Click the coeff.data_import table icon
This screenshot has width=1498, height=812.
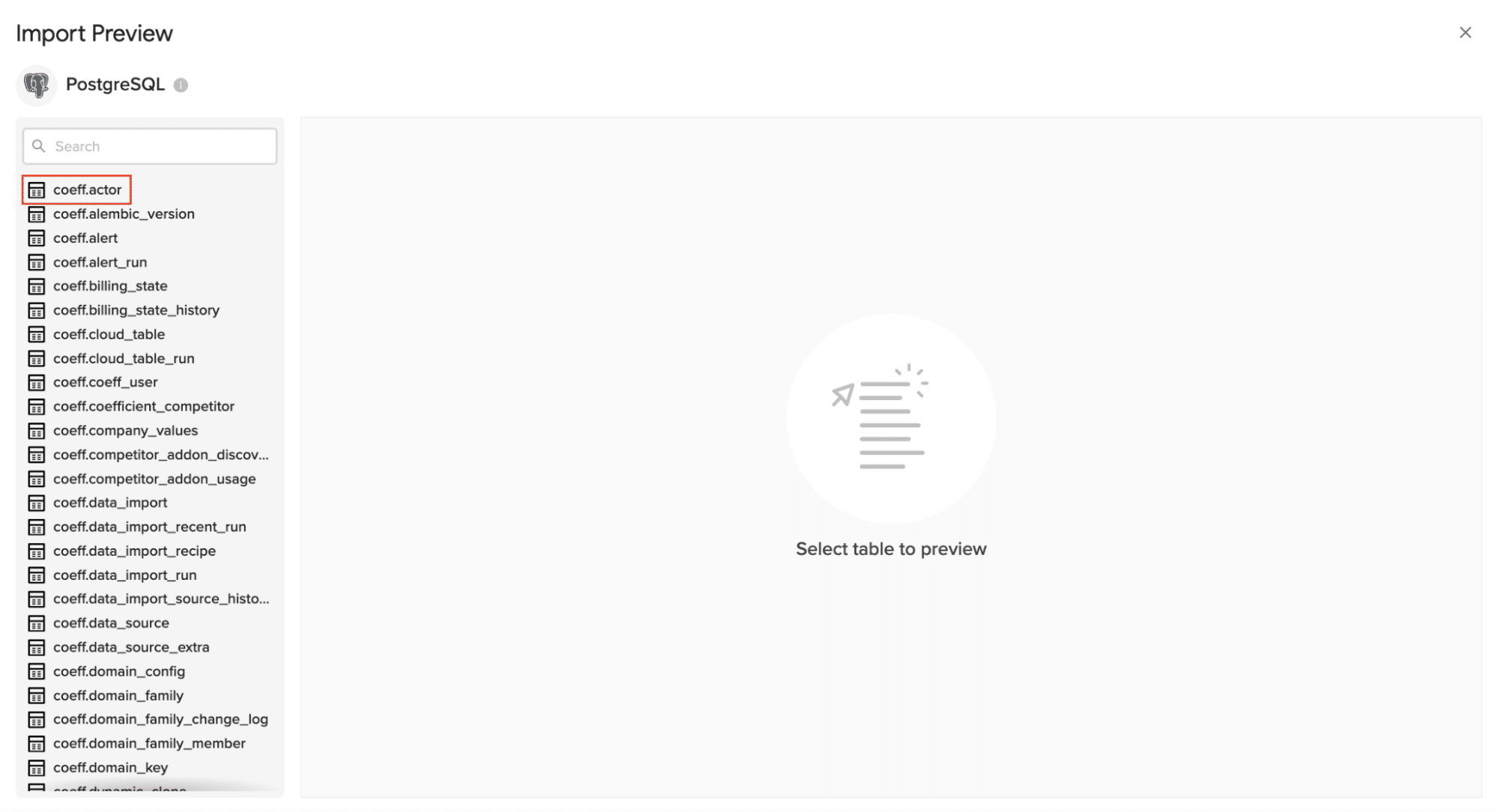pyautogui.click(x=37, y=502)
